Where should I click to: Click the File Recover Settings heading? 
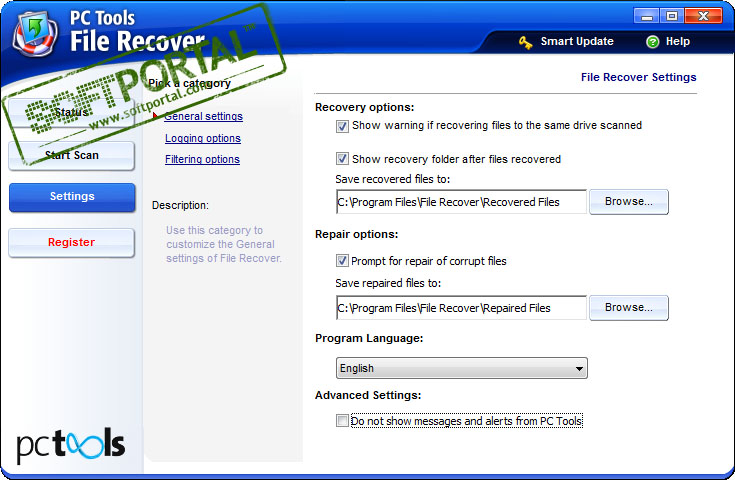[x=638, y=77]
